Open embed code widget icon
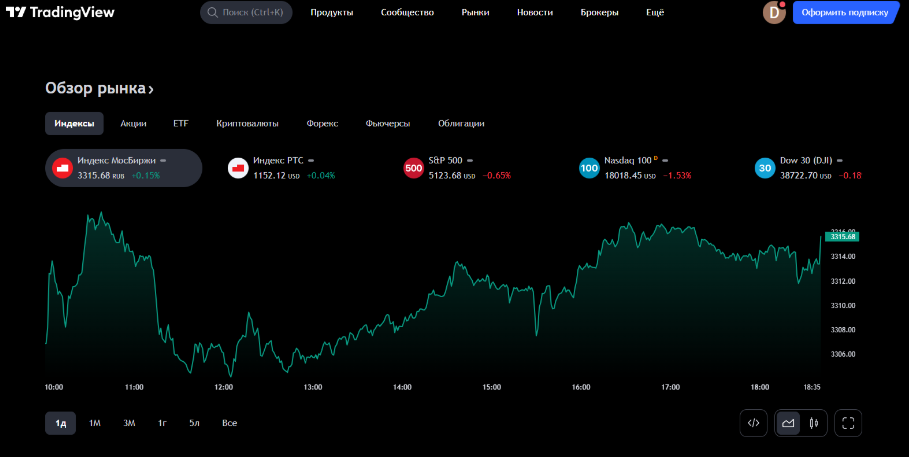910x457 pixels. 753,423
